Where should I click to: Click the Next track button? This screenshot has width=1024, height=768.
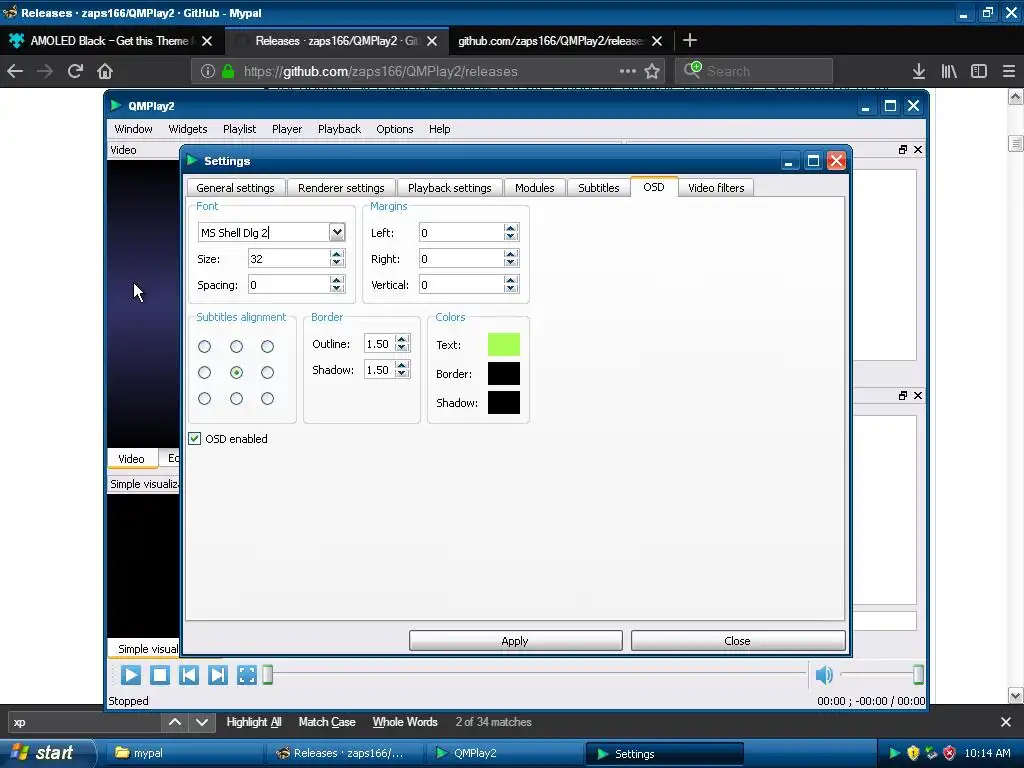[218, 675]
